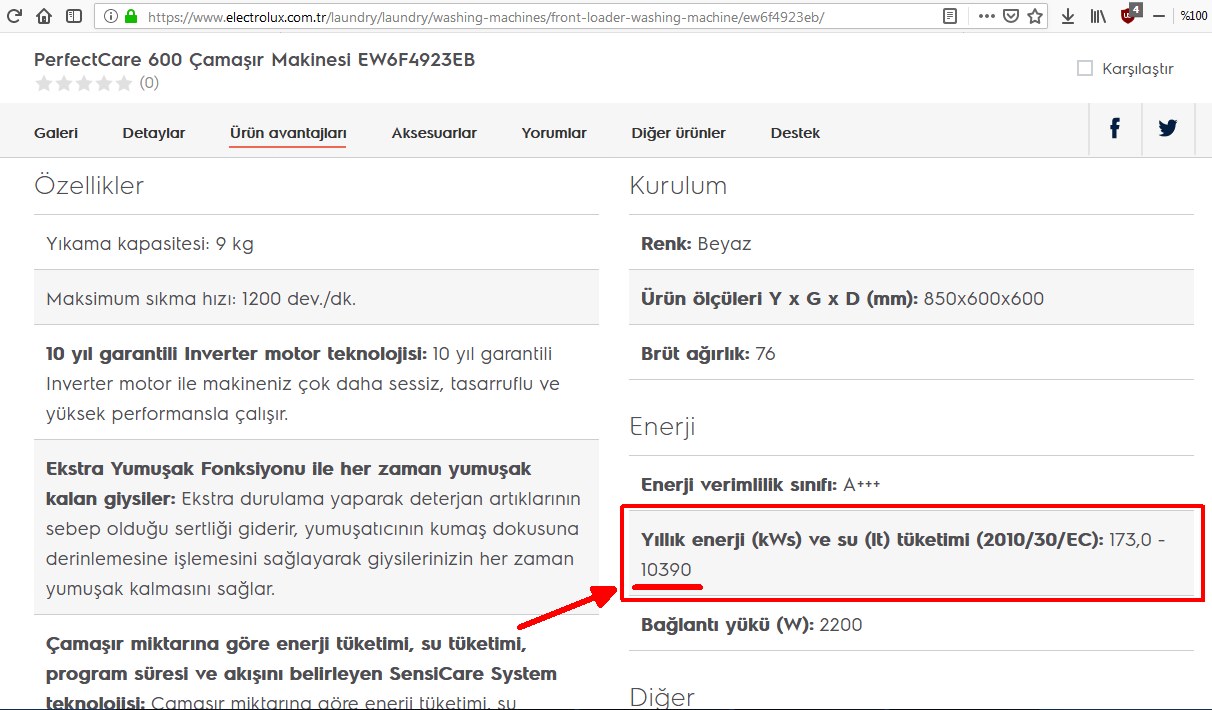Select the Maksimum sıkma hızı 1200 dev./dk. row

(x=316, y=298)
